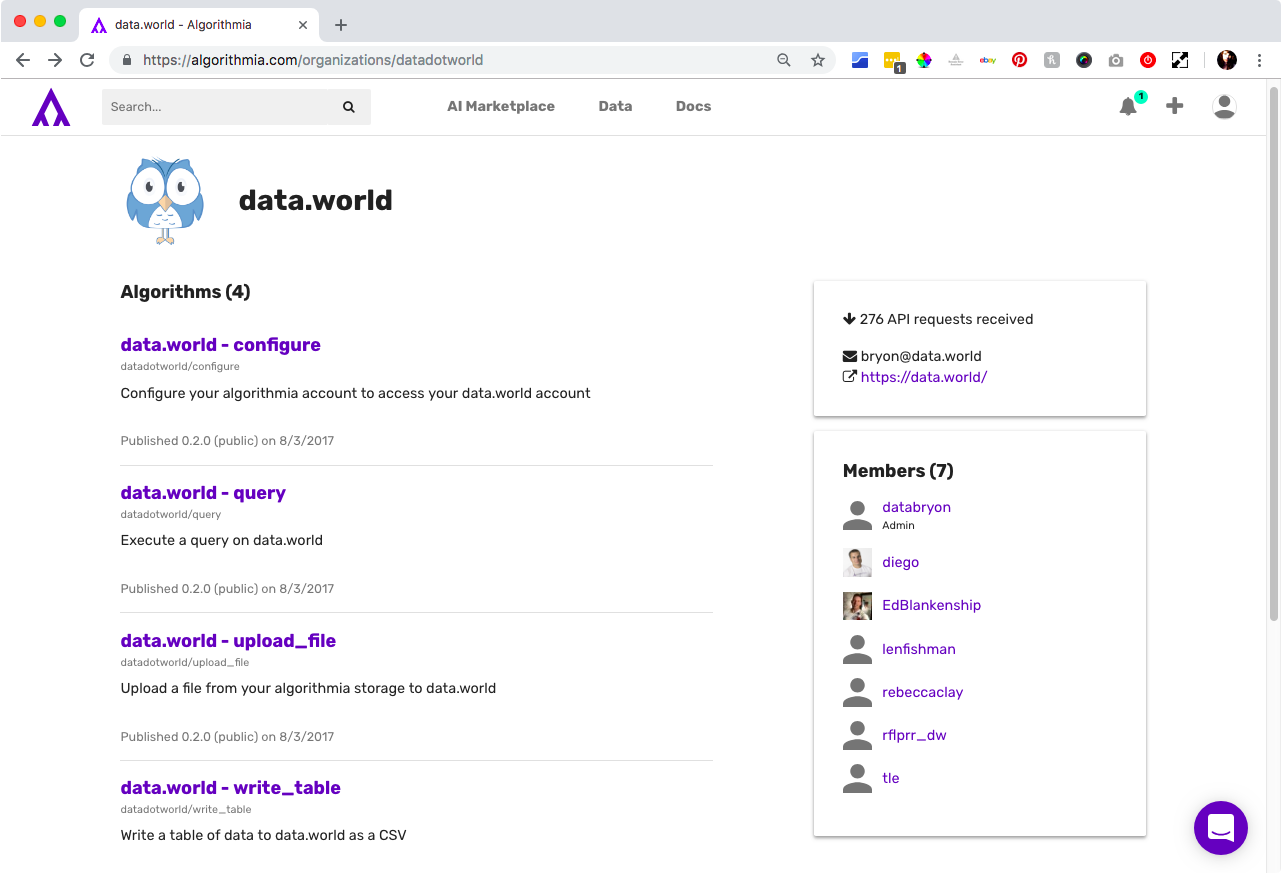The width and height of the screenshot is (1281, 874).
Task: Open rebeccaclay member profile link
Action: (x=922, y=692)
